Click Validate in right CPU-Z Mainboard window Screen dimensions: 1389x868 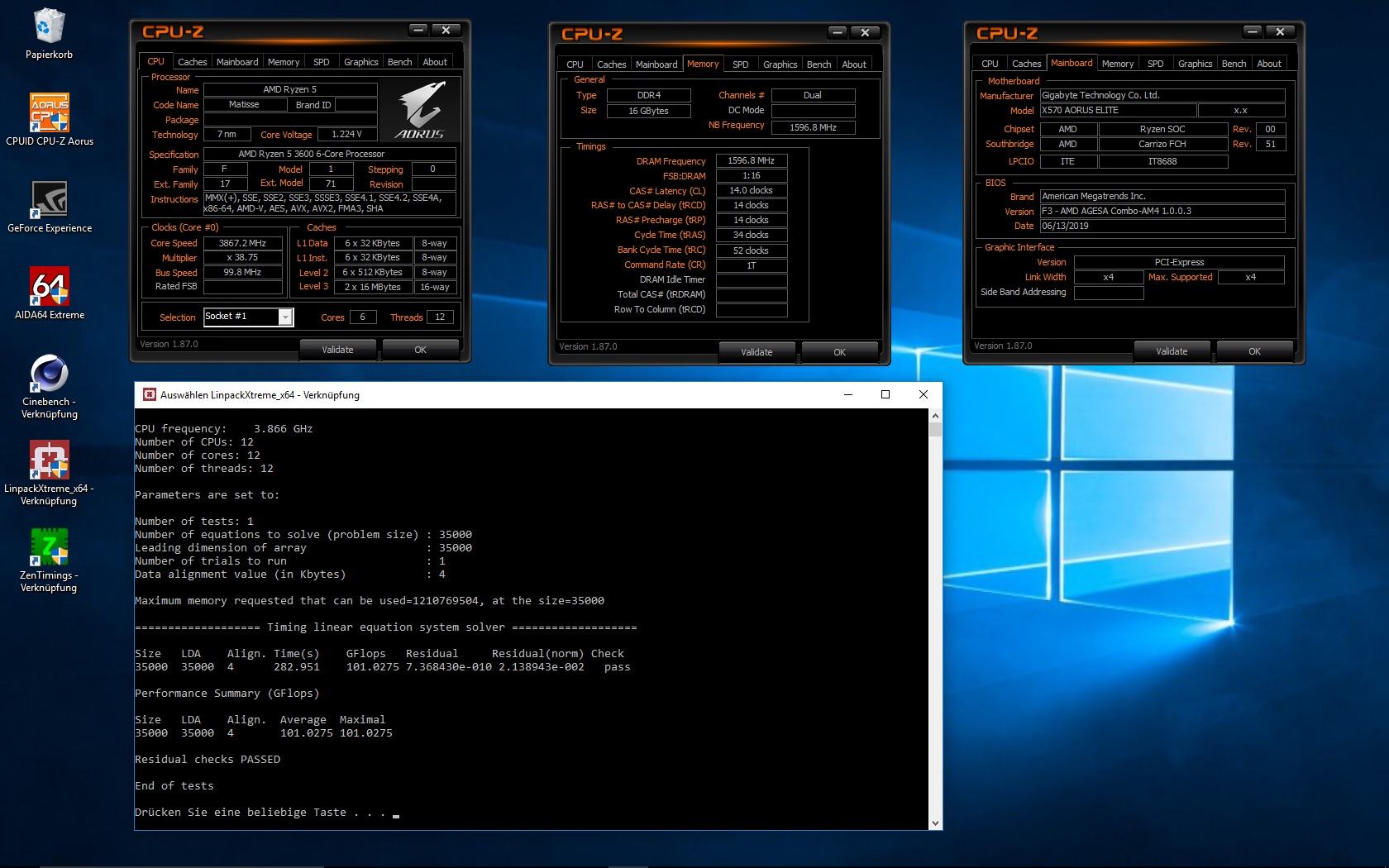point(1172,351)
